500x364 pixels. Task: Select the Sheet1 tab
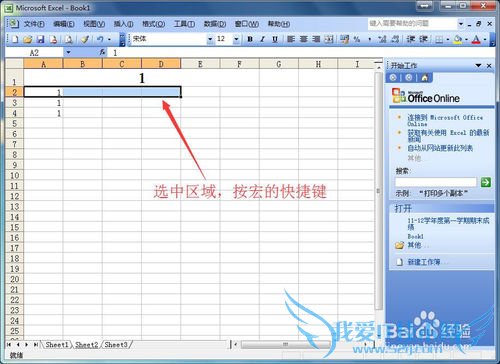coord(57,345)
